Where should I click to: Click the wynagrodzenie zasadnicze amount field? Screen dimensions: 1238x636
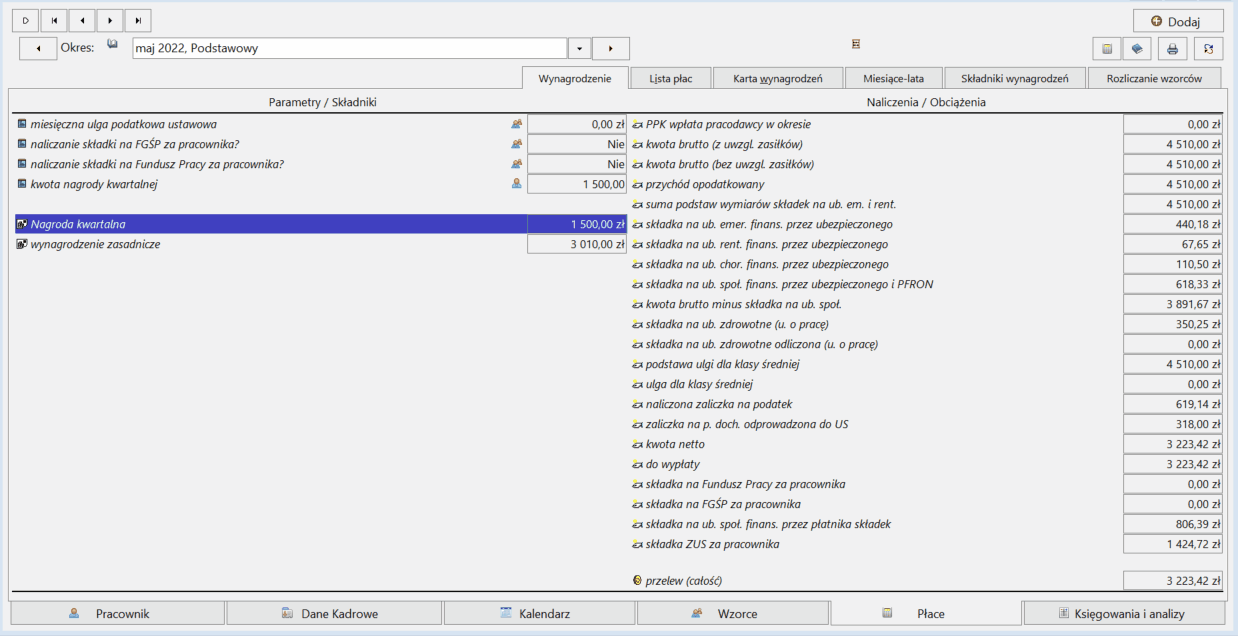577,244
